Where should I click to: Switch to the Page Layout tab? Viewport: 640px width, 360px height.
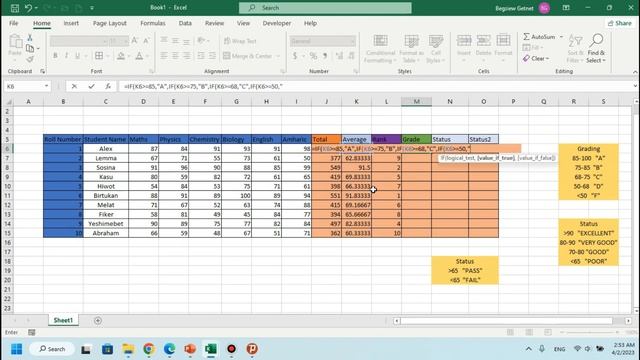pos(109,23)
